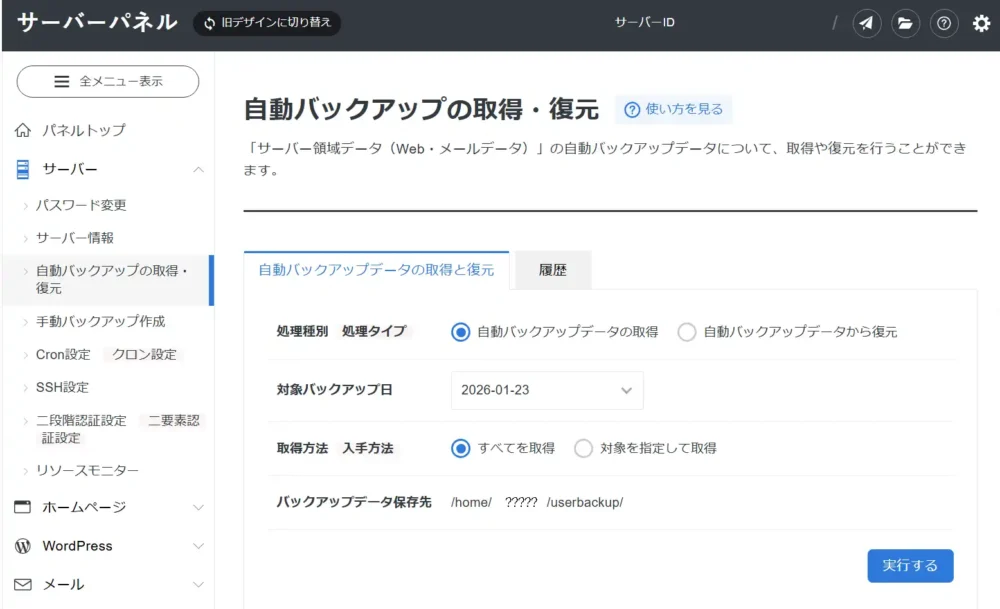The image size is (1000, 609).
Task: Click the 実行する button
Action: pos(910,565)
